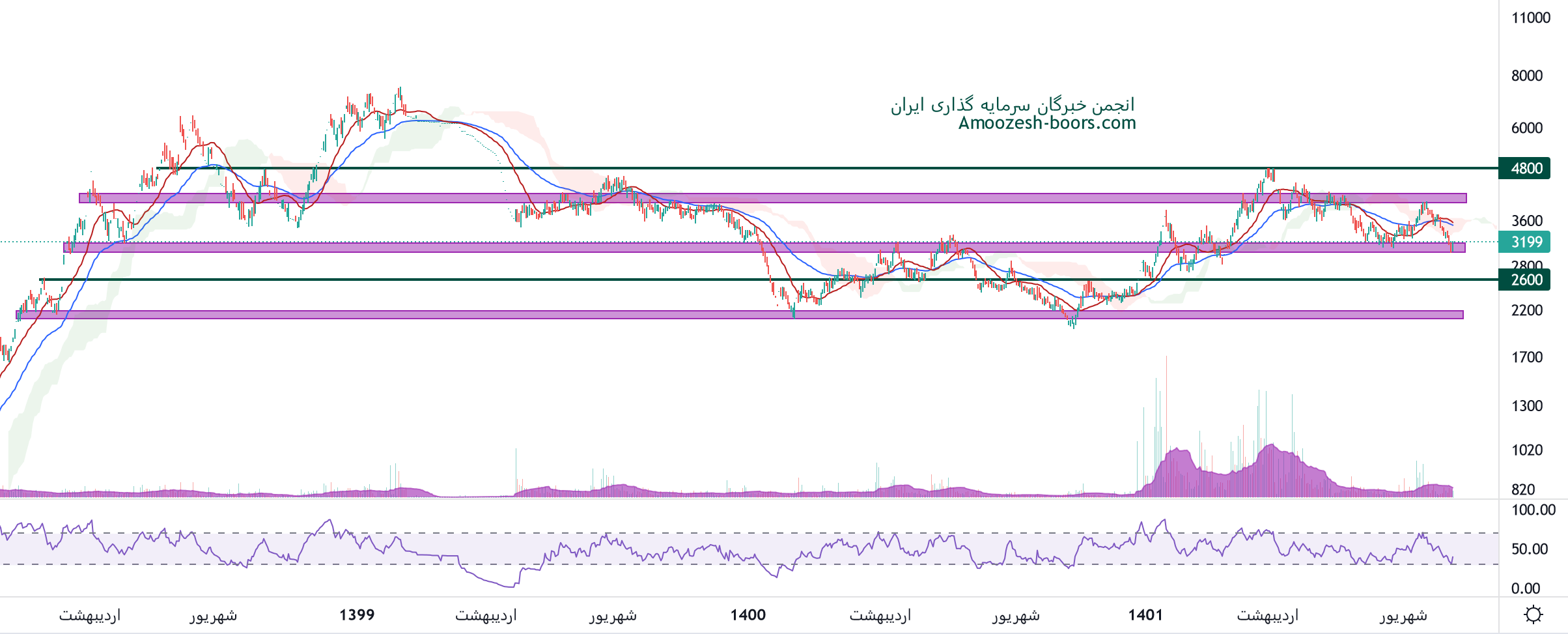Screen dimensions: 1568x634
Task: Click the 1399 year label on time axis
Action: (357, 614)
